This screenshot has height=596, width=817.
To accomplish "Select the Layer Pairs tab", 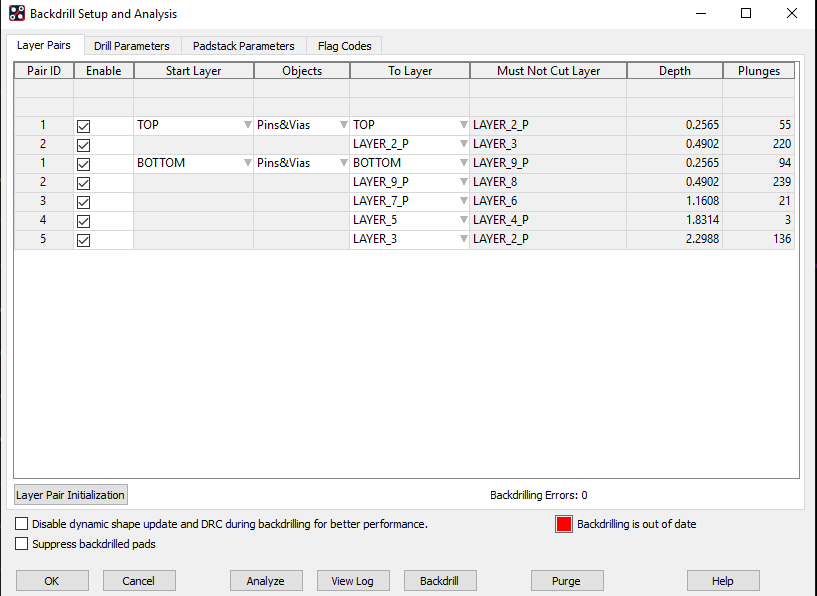I will (x=44, y=45).
